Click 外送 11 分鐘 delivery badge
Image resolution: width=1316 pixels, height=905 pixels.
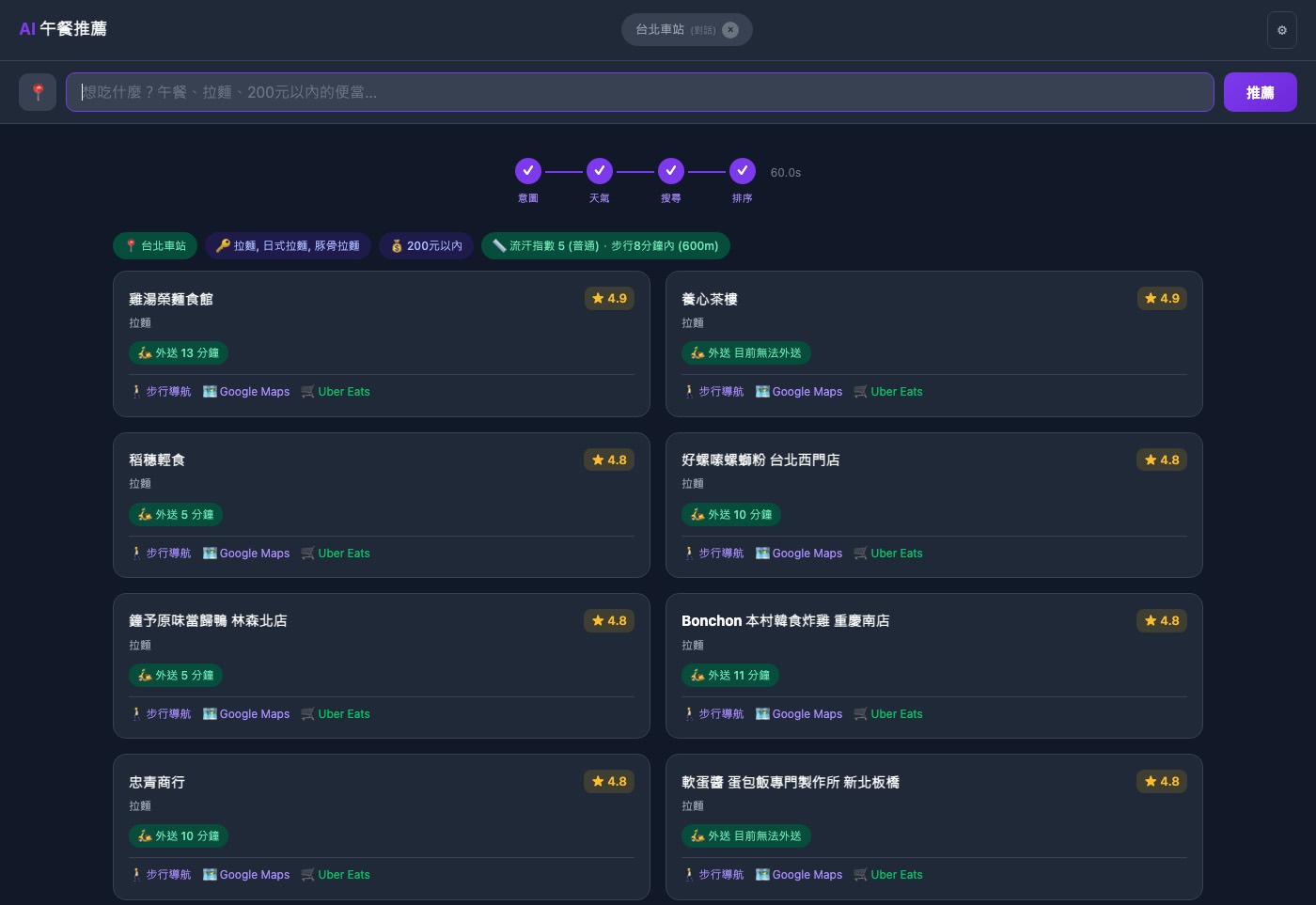tap(730, 676)
